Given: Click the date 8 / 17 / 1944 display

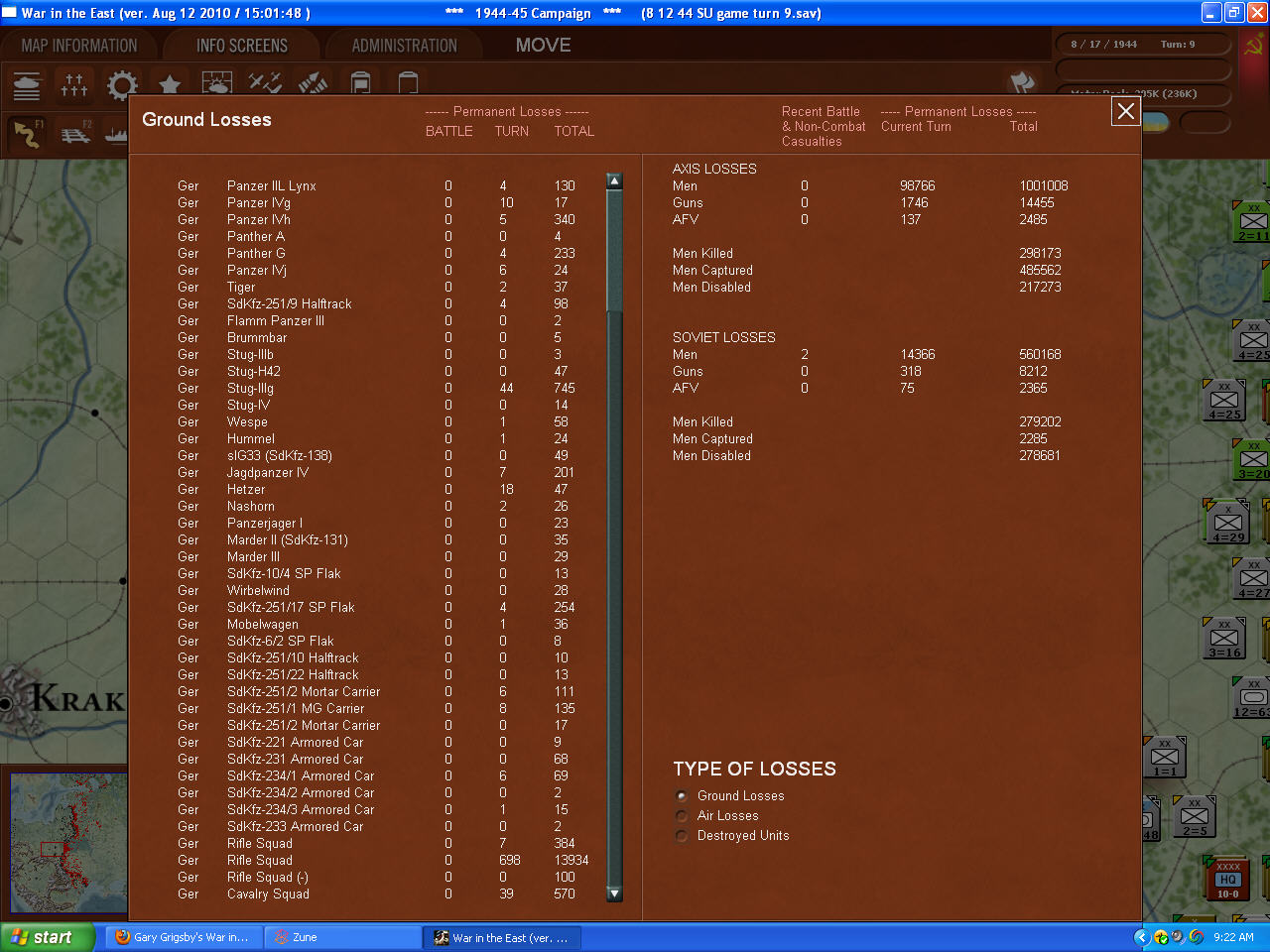Looking at the screenshot, I should coord(1103,45).
